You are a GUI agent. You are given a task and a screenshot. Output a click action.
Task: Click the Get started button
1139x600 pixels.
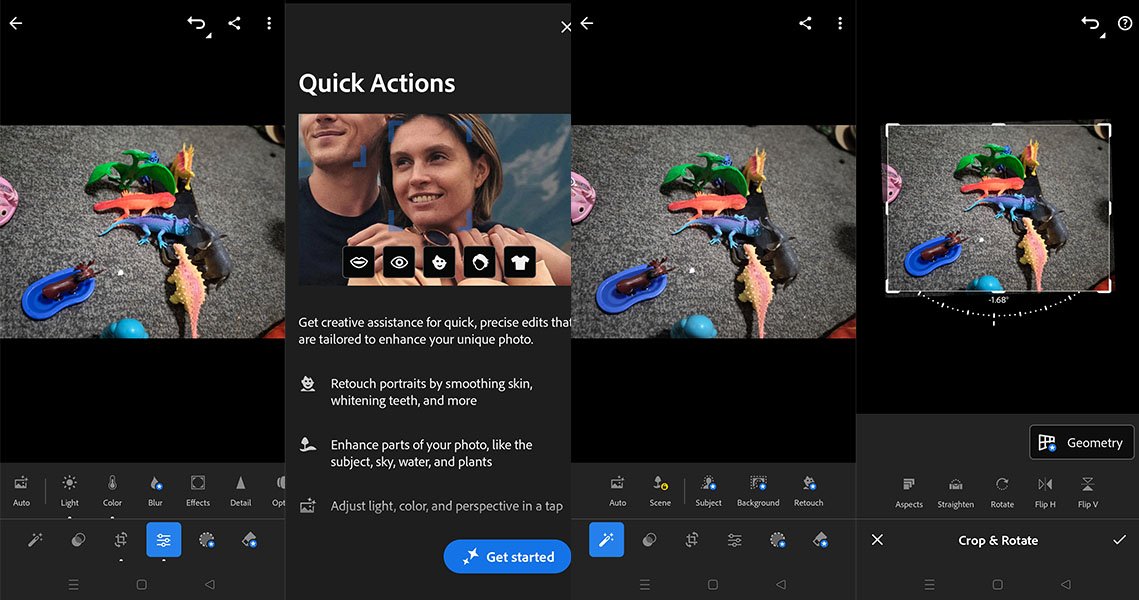pos(508,556)
